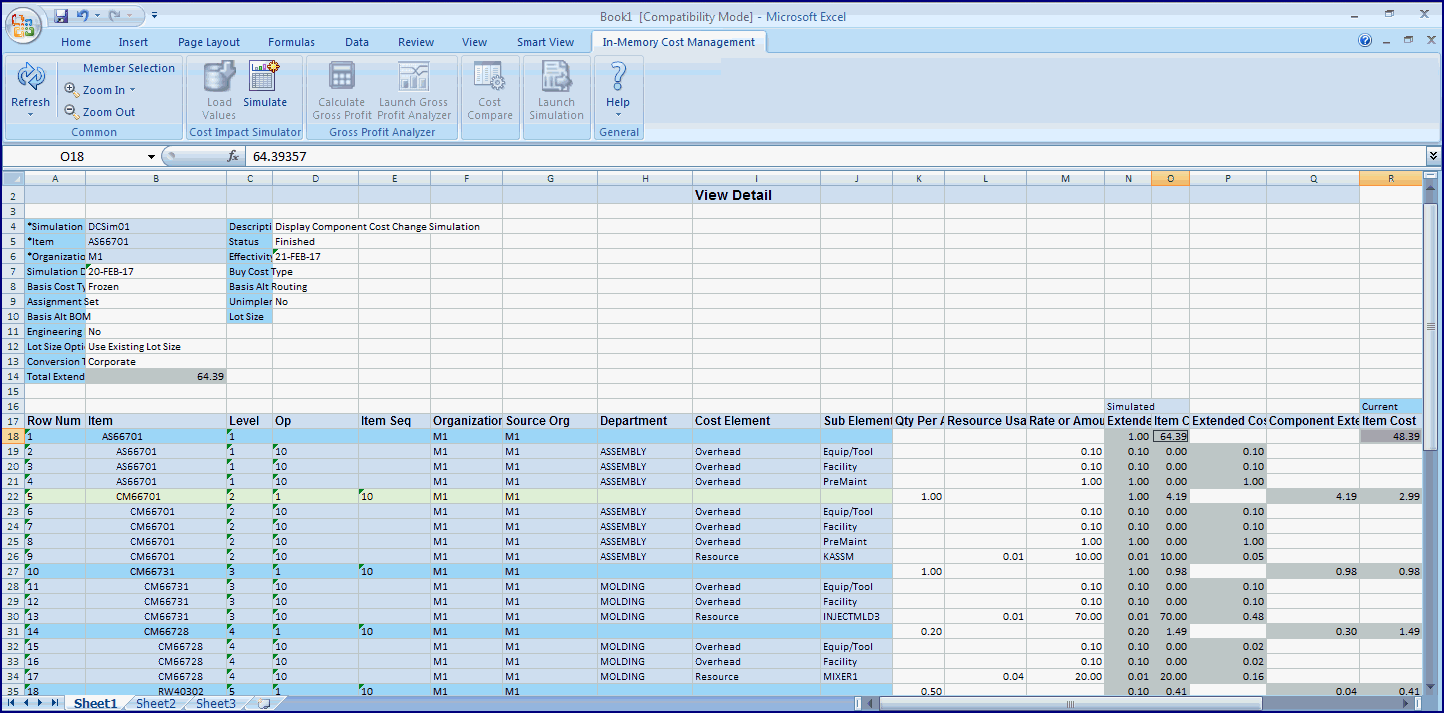Click the Cost Compare icon
The width and height of the screenshot is (1444, 713).
(x=489, y=77)
